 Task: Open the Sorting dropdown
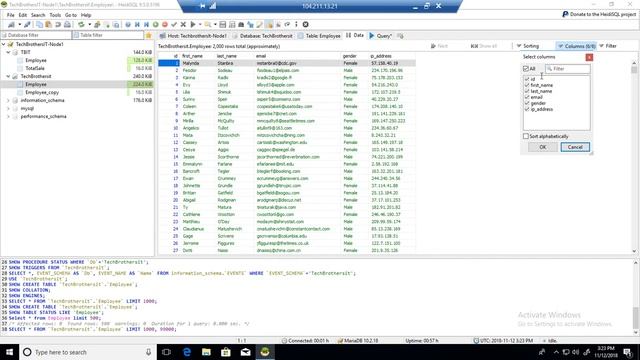528,46
